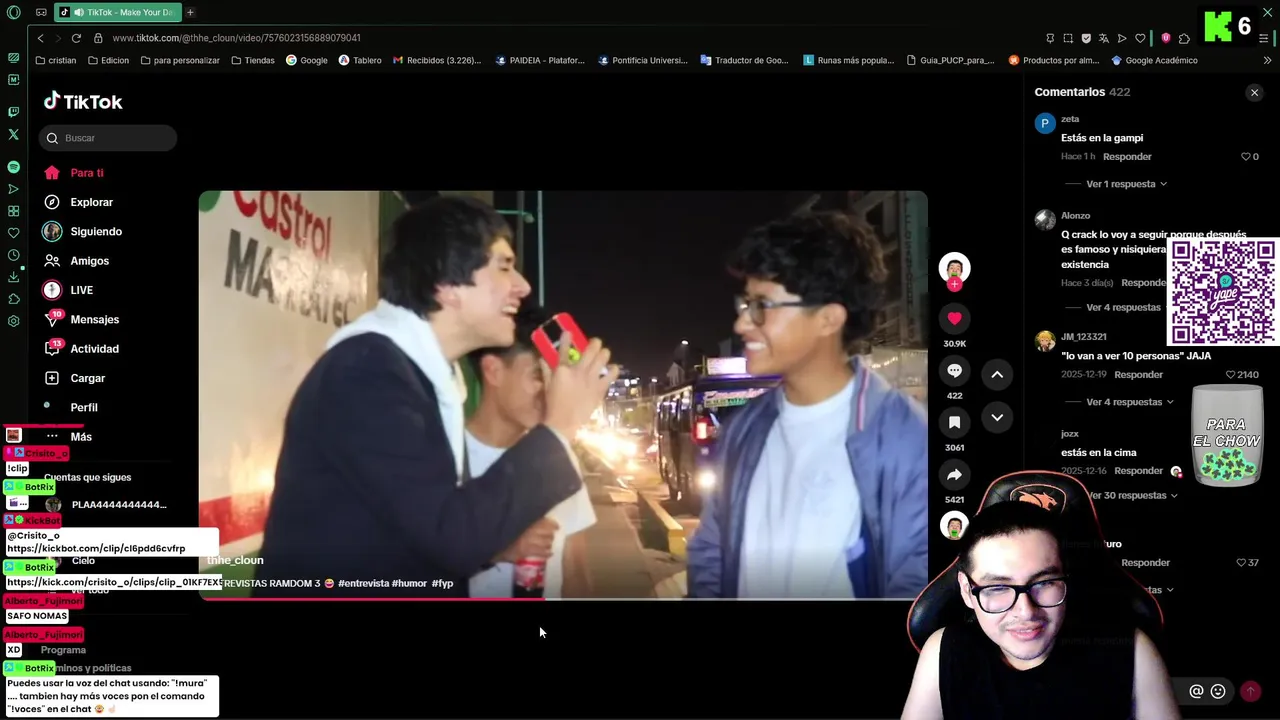Follow creator via the red plus badge

[x=954, y=285]
